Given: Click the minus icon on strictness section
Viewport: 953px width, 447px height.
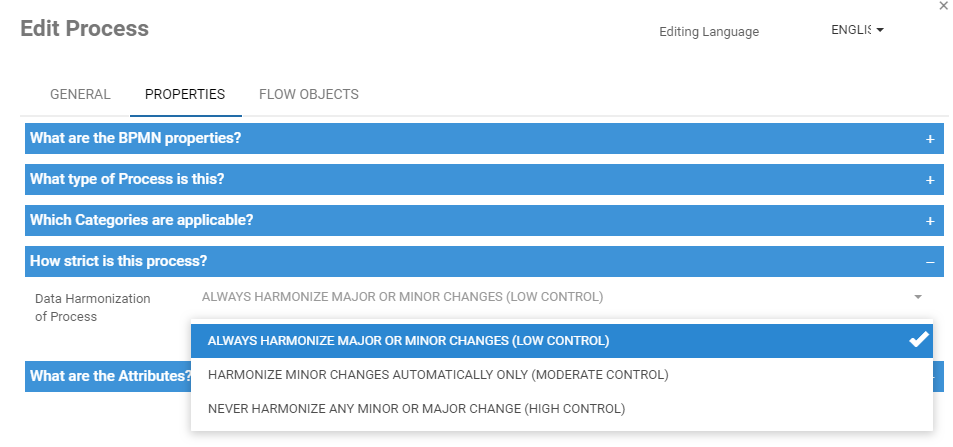Looking at the screenshot, I should tap(930, 262).
